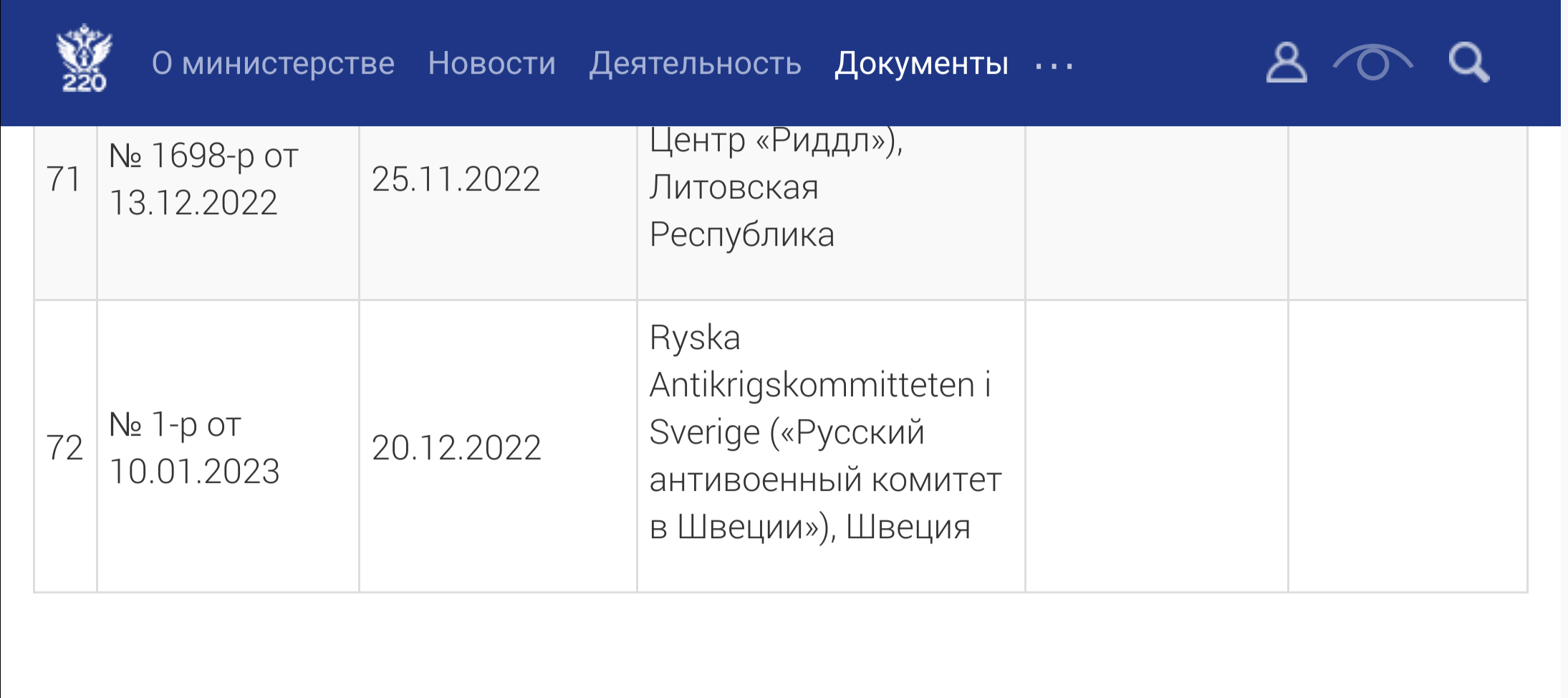The height and width of the screenshot is (698, 1568).
Task: Click row number 72 cell
Action: coord(64,447)
